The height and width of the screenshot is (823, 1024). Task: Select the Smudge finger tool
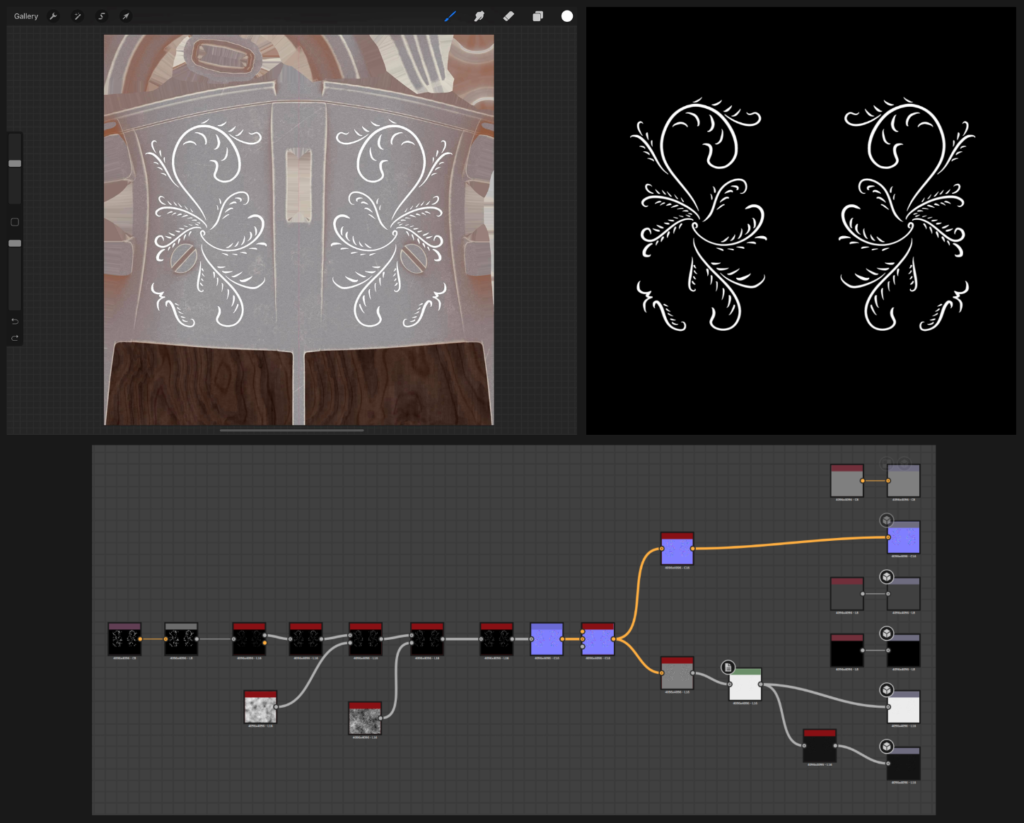[x=479, y=16]
